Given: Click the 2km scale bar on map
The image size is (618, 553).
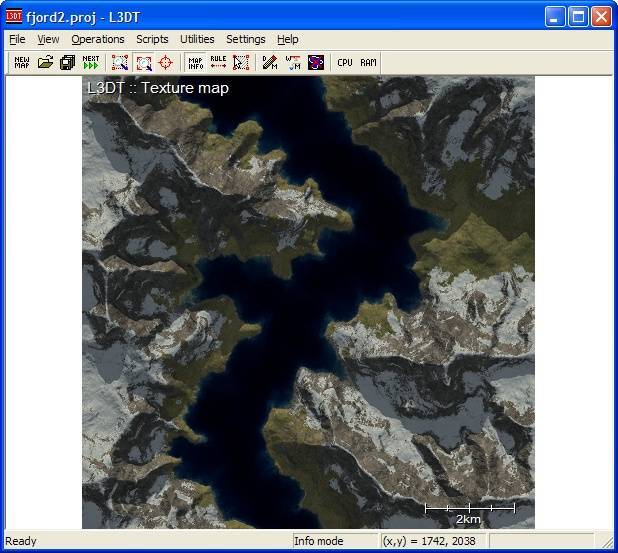Looking at the screenshot, I should 469,509.
